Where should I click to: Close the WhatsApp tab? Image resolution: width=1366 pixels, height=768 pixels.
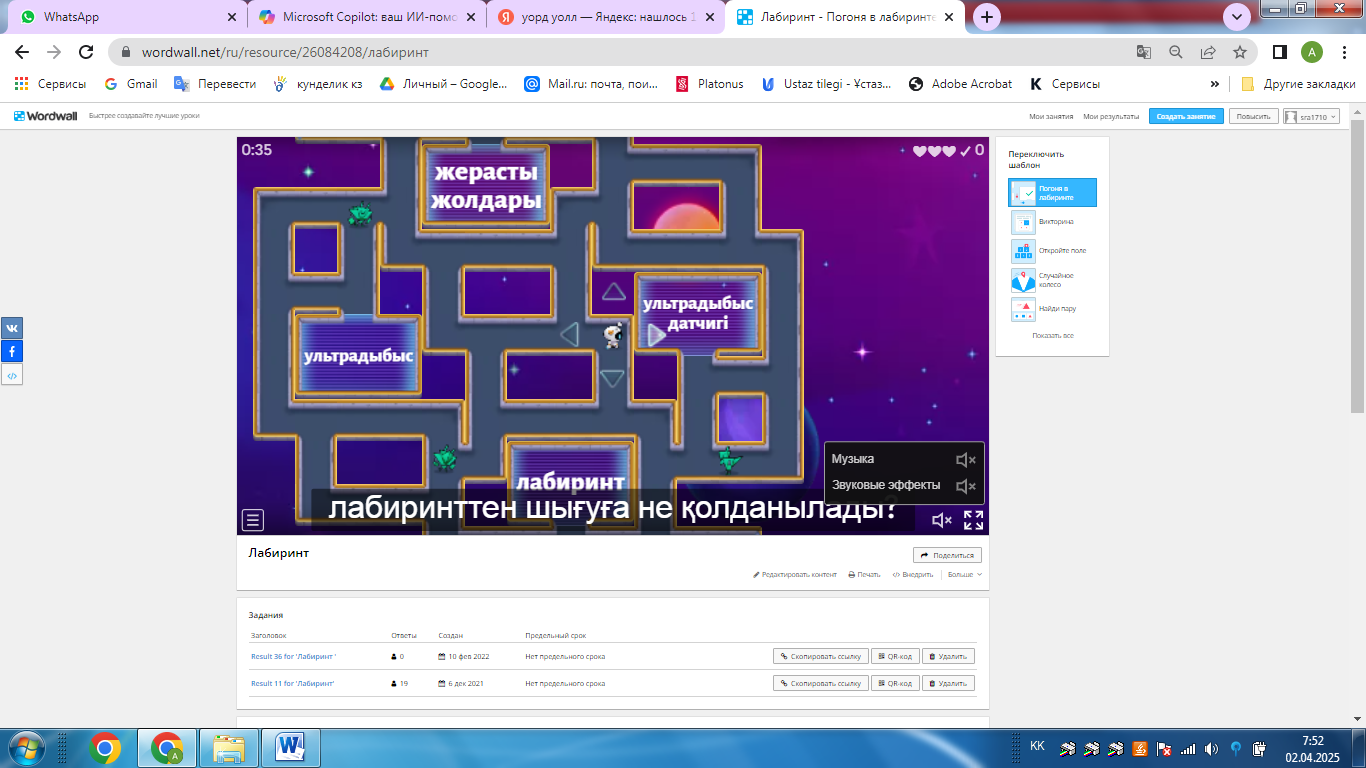click(x=232, y=17)
